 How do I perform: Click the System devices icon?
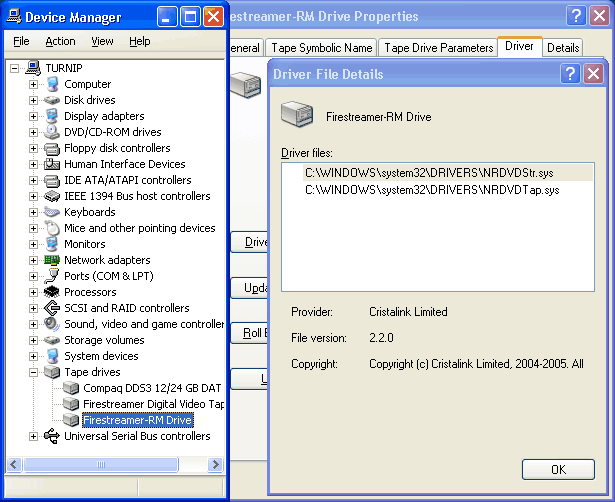pyautogui.click(x=52, y=356)
